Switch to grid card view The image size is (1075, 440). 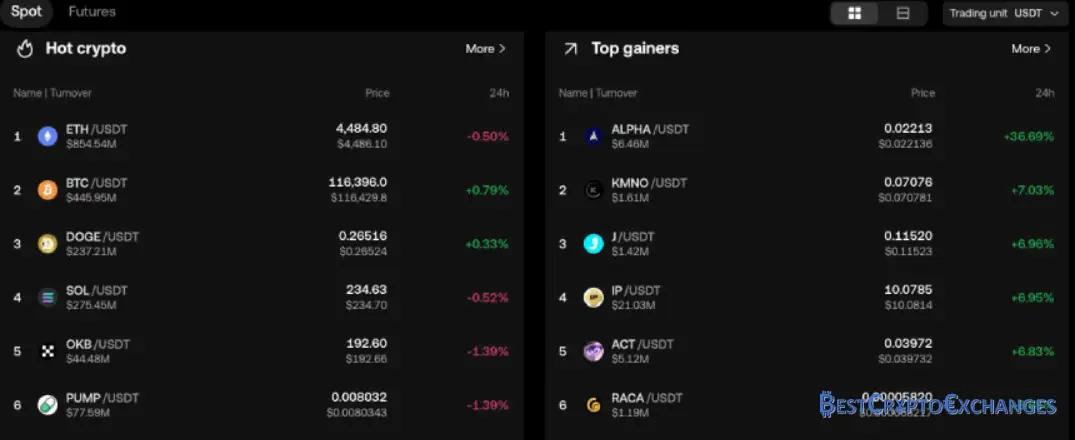pos(854,13)
